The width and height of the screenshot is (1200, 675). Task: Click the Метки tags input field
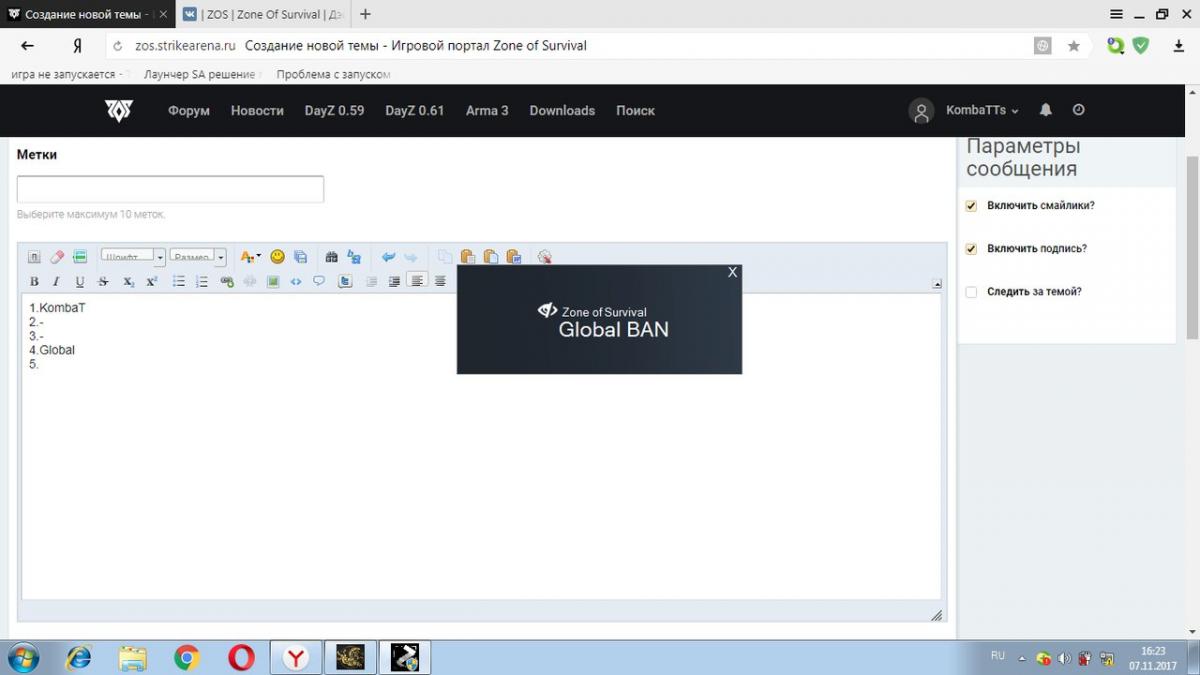click(x=170, y=189)
